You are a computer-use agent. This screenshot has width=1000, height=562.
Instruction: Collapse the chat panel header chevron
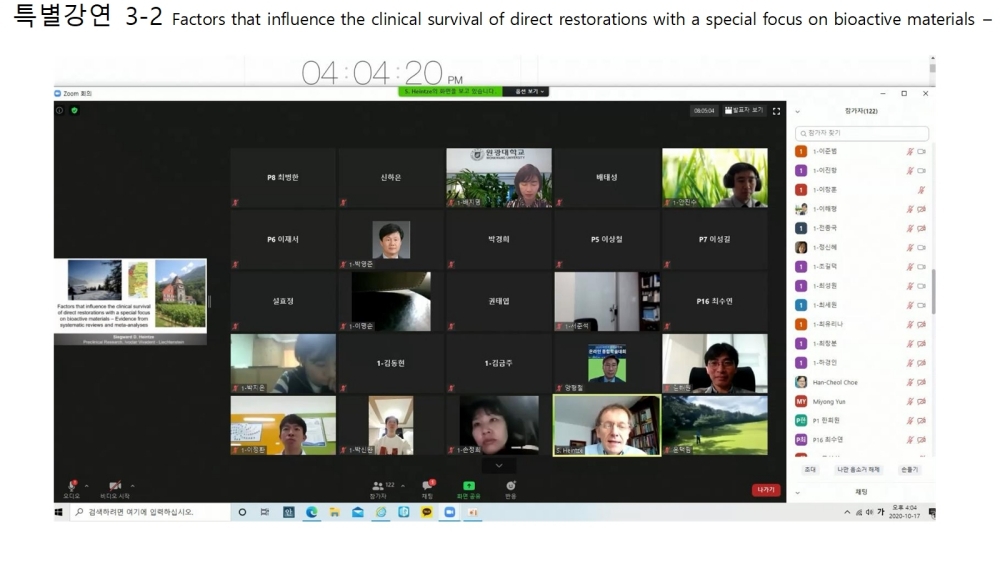[797, 492]
